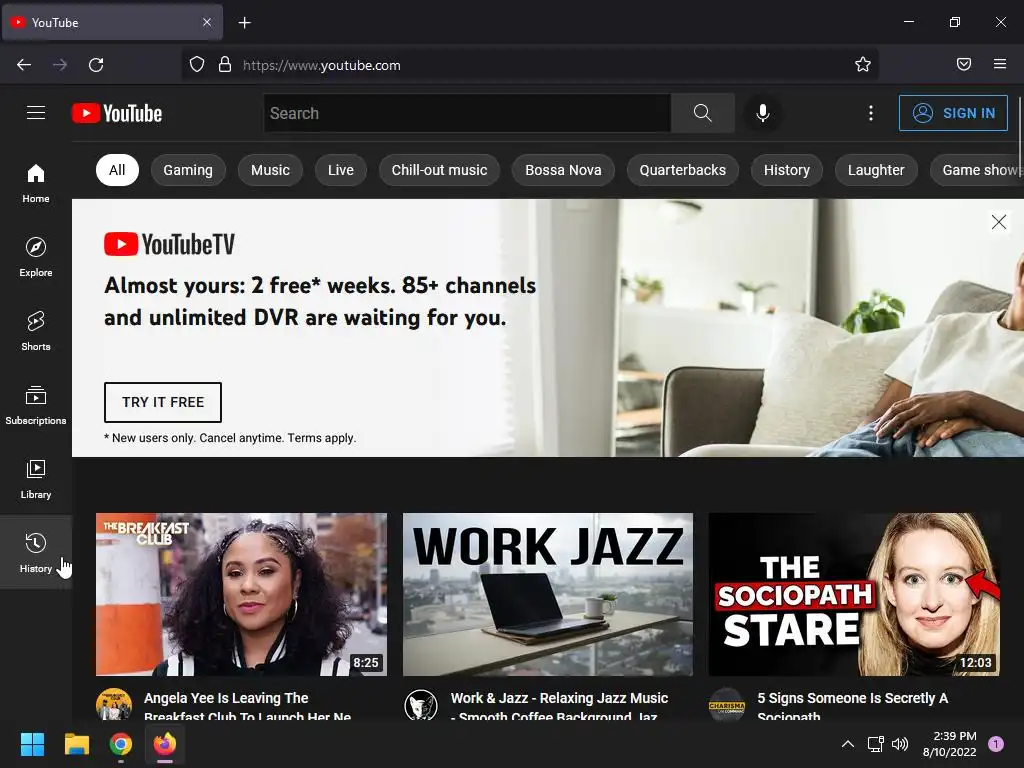Open Firefox application menu
This screenshot has width=1024, height=768.
[x=1000, y=64]
